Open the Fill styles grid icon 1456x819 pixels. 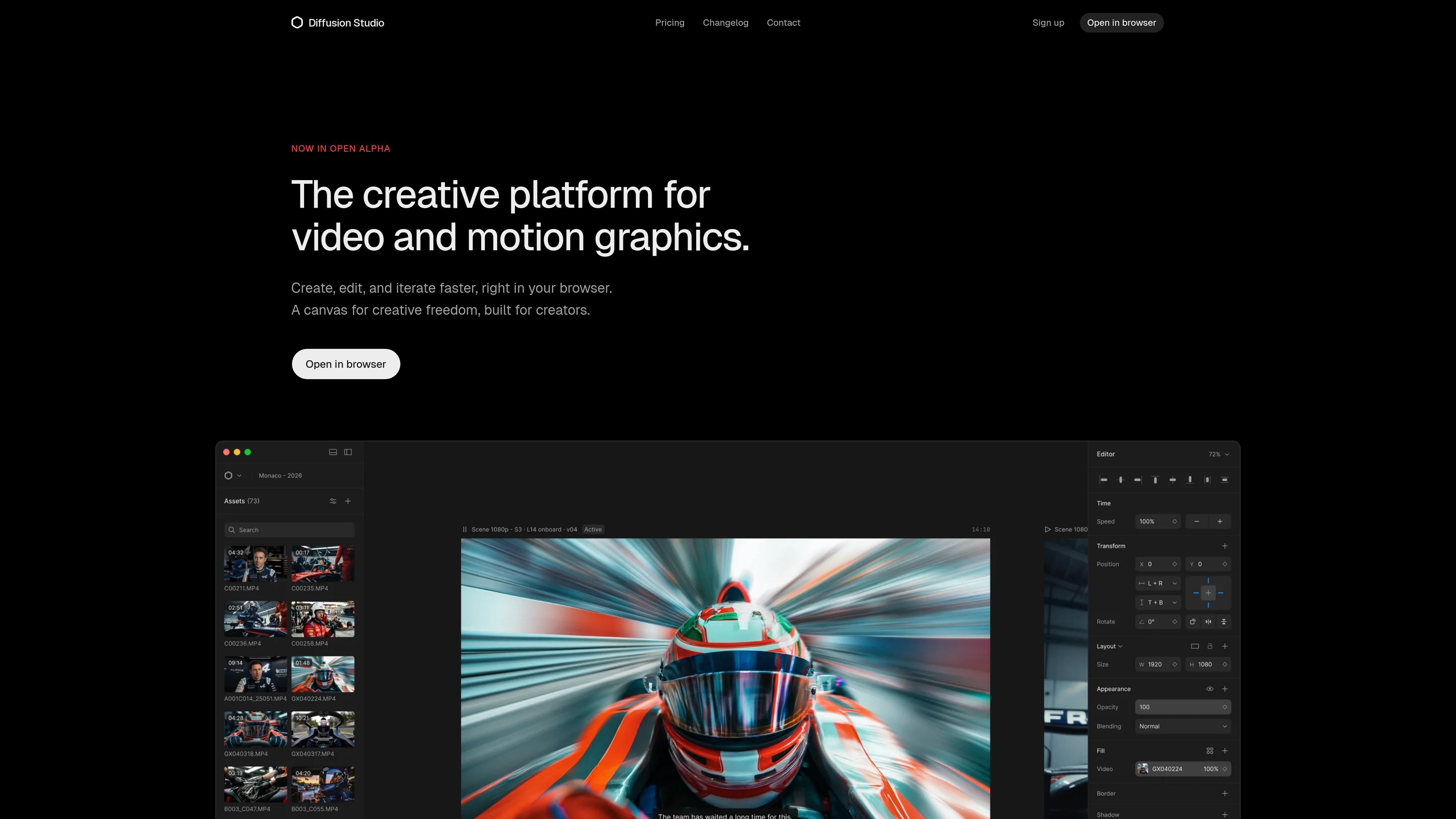pyautogui.click(x=1210, y=751)
